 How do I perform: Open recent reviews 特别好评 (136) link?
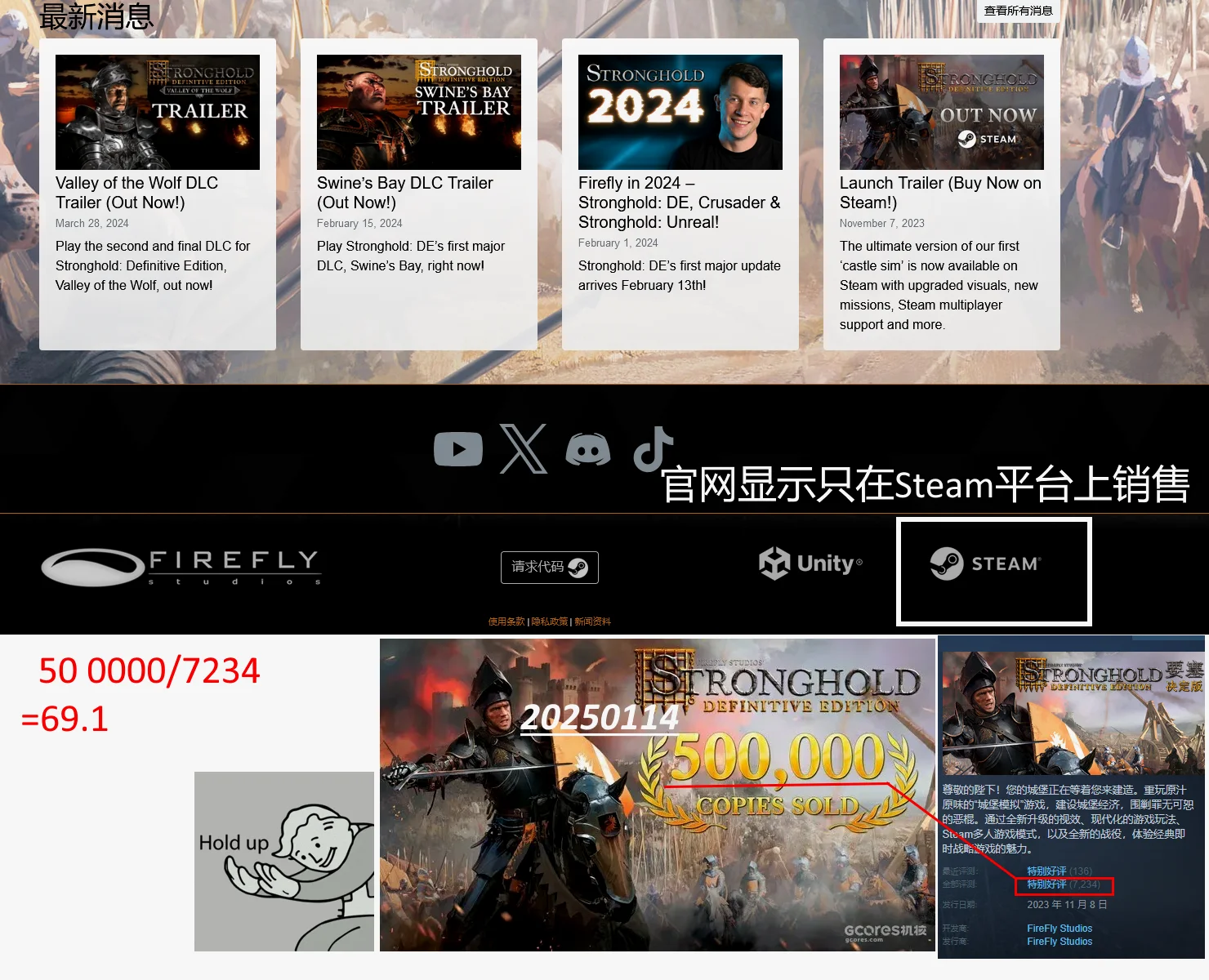point(1060,871)
